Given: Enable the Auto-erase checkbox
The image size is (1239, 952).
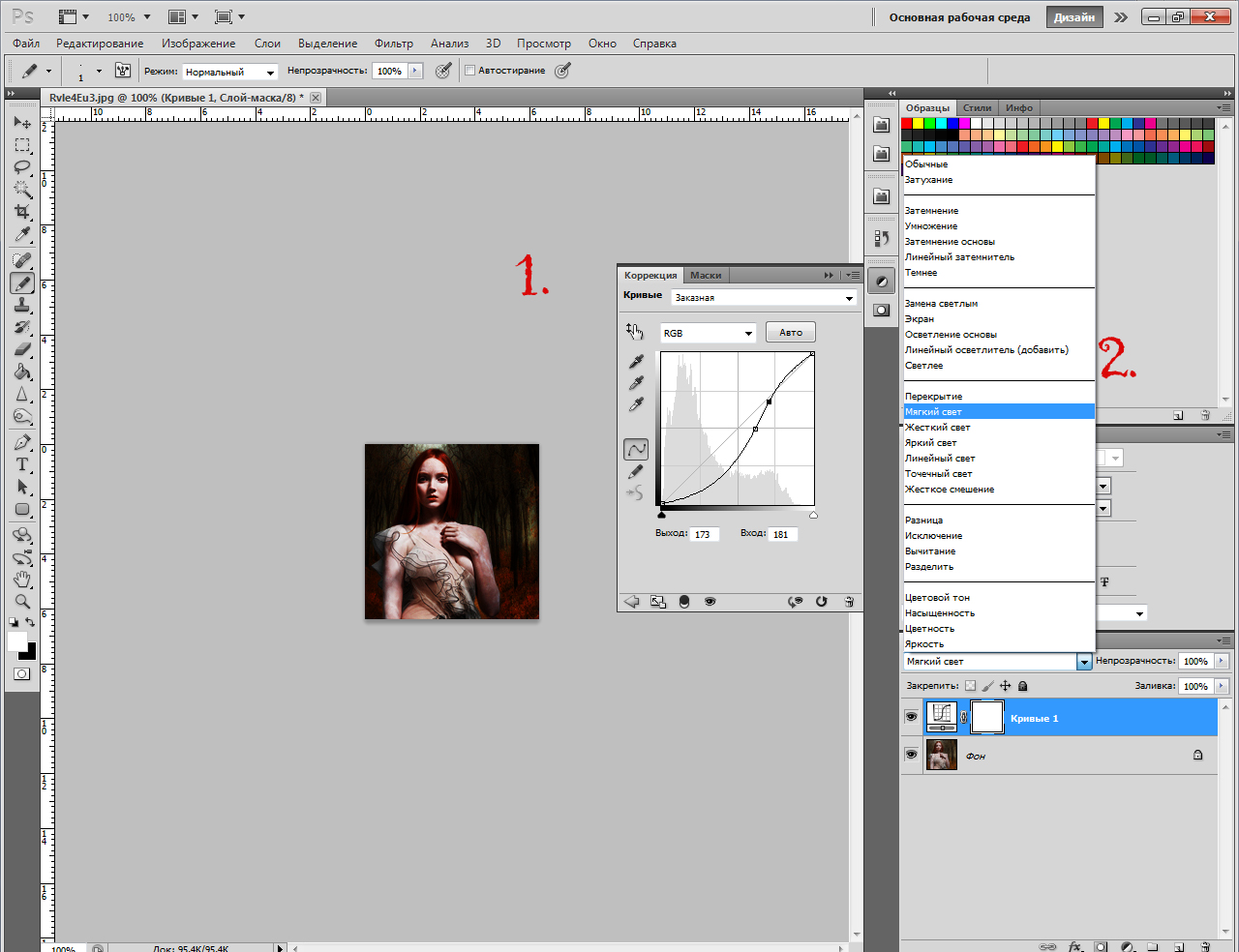Looking at the screenshot, I should pyautogui.click(x=470, y=71).
